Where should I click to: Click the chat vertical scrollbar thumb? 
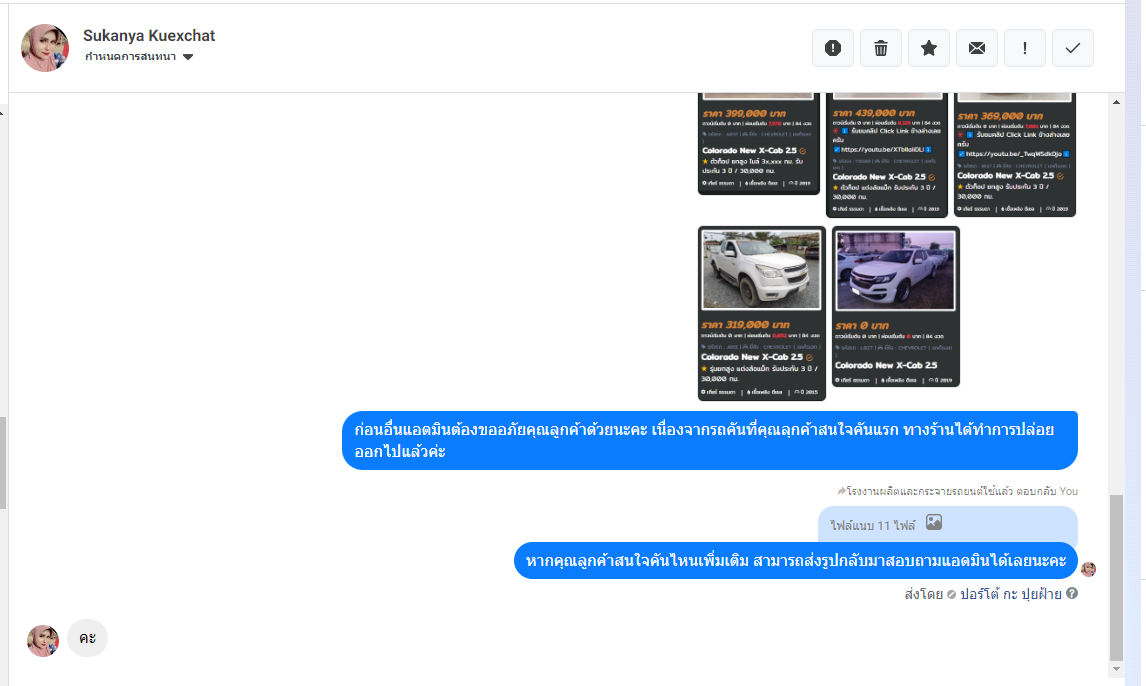[x=1116, y=577]
